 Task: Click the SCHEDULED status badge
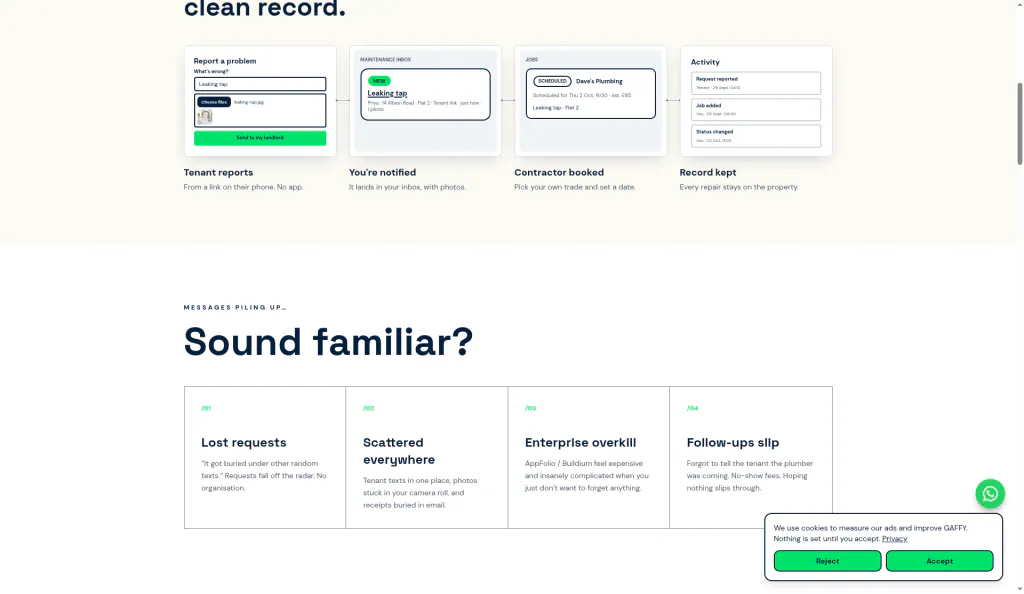click(552, 81)
